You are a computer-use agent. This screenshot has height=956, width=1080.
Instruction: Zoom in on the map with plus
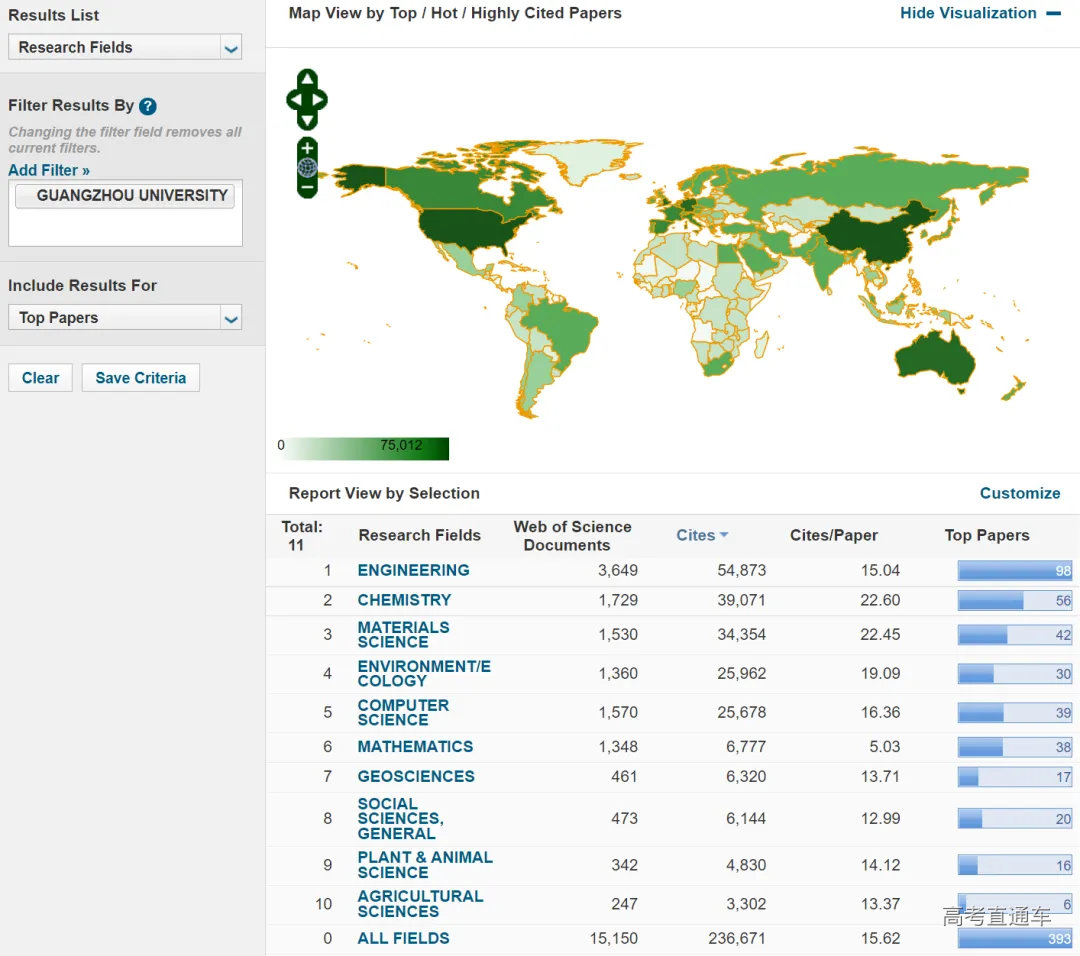307,148
